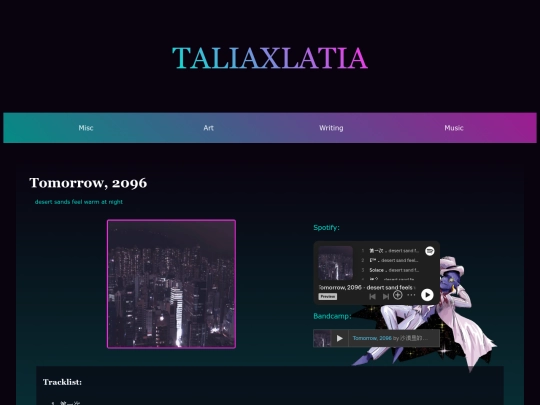Open the Art navigation menu item
This screenshot has width=540, height=405.
208,128
